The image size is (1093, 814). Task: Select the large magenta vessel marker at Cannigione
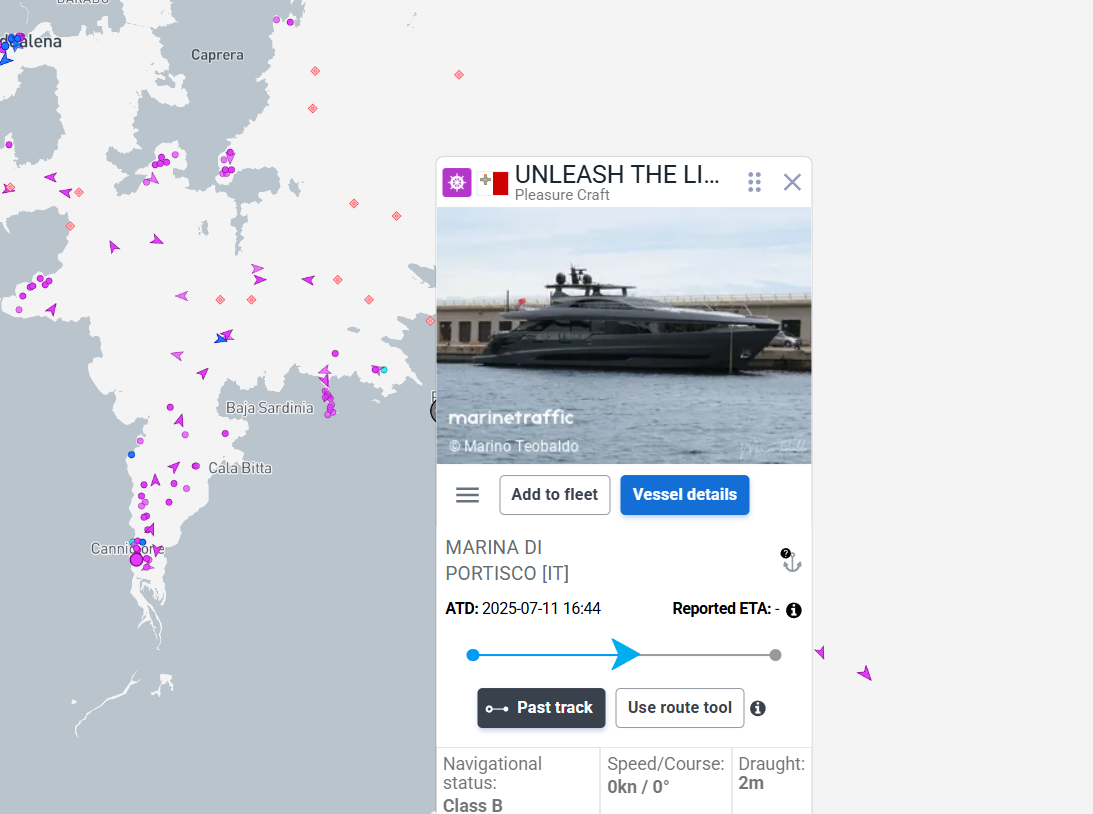click(x=137, y=559)
